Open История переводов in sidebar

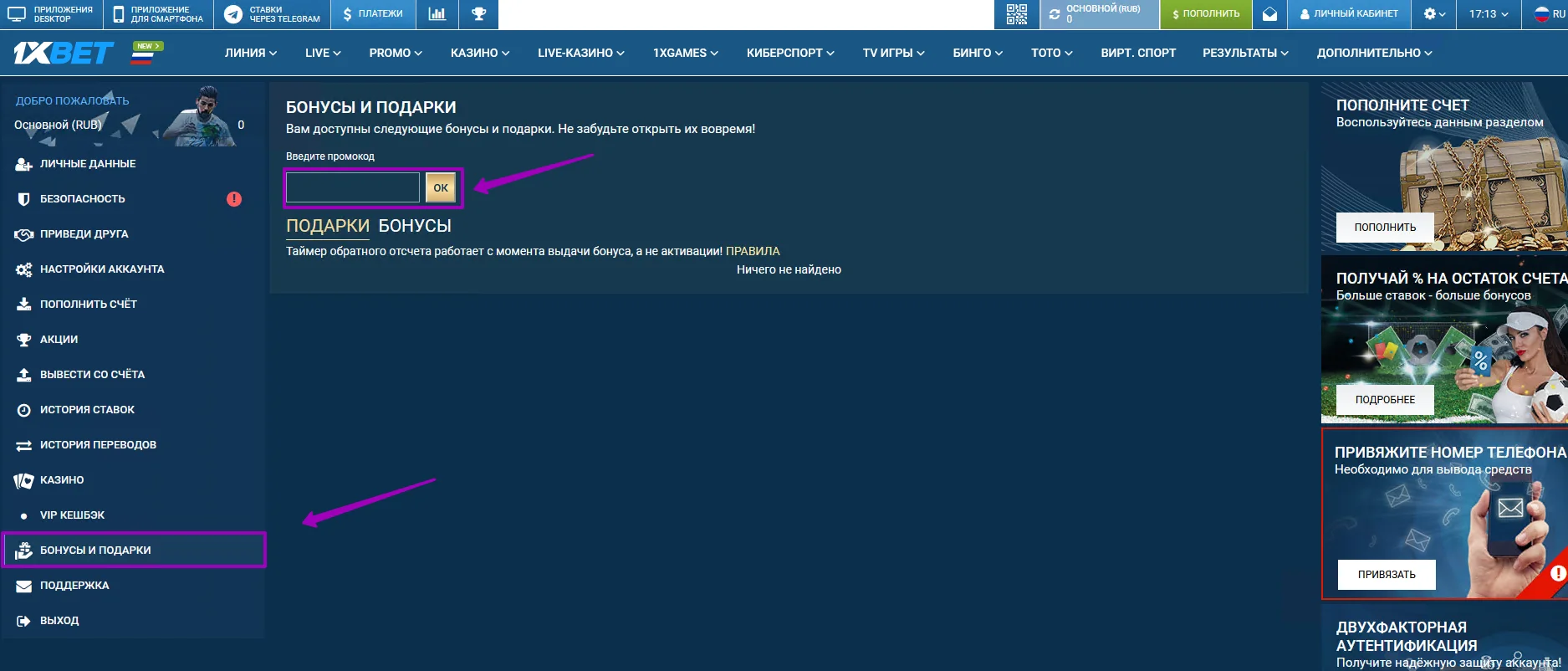click(133, 445)
